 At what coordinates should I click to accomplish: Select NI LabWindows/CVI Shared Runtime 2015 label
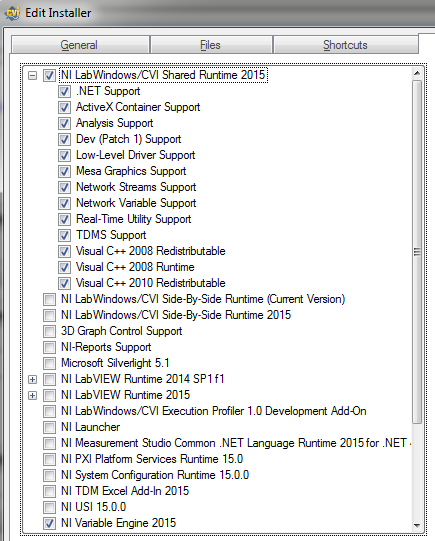(163, 75)
